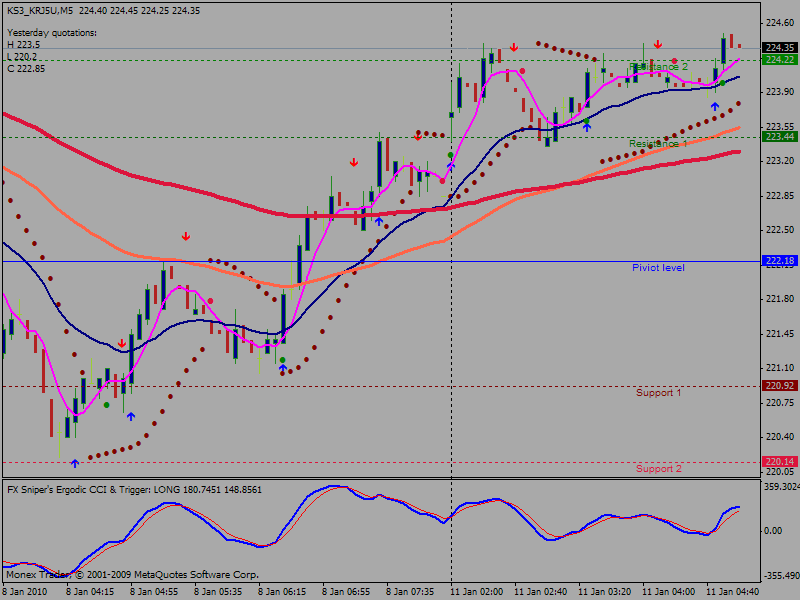
Task: Click the '8 Jan 07:35' time axis label
Action: coord(410,592)
